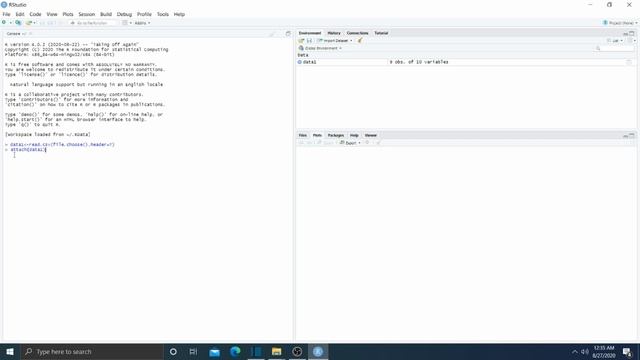
Task: Switch to the Packages tab
Action: tap(336, 135)
